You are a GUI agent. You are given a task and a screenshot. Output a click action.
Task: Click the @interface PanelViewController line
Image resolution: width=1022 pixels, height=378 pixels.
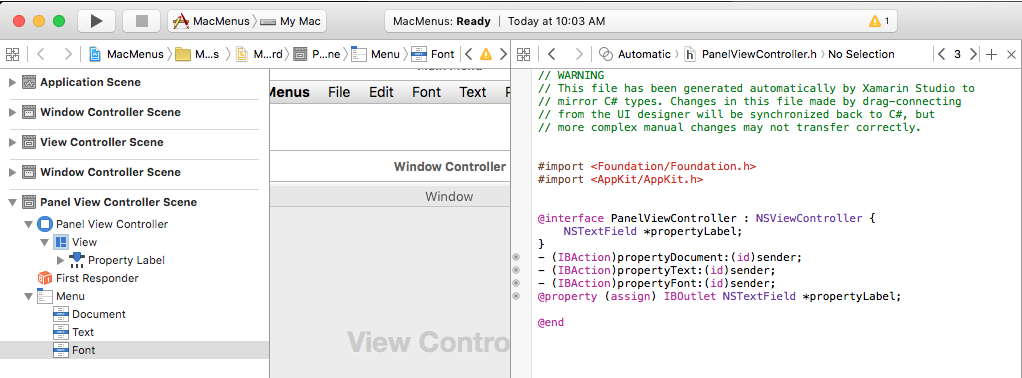[x=707, y=218]
